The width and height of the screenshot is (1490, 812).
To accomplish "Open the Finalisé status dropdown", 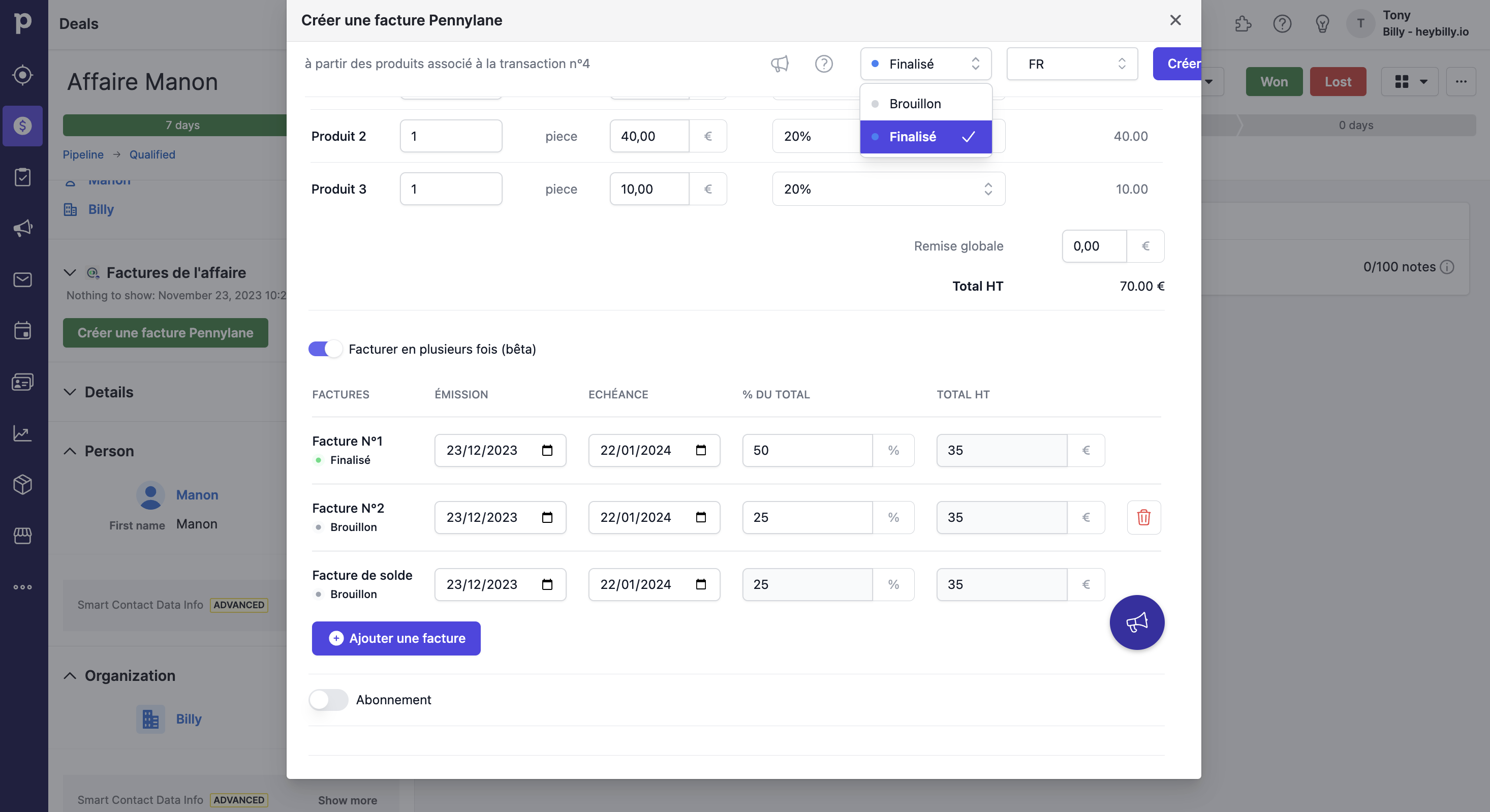I will 925,64.
